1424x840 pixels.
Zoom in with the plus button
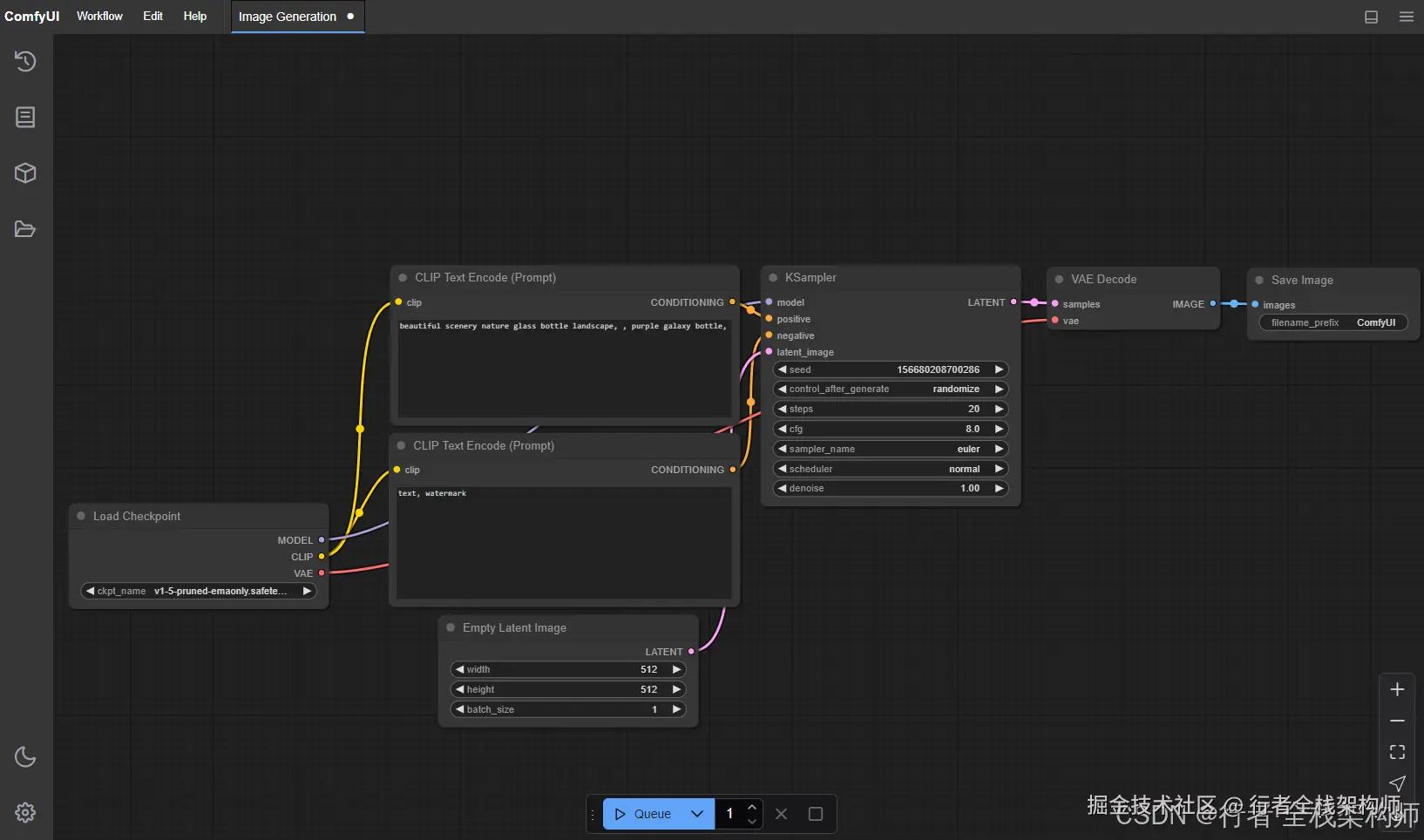(1397, 689)
